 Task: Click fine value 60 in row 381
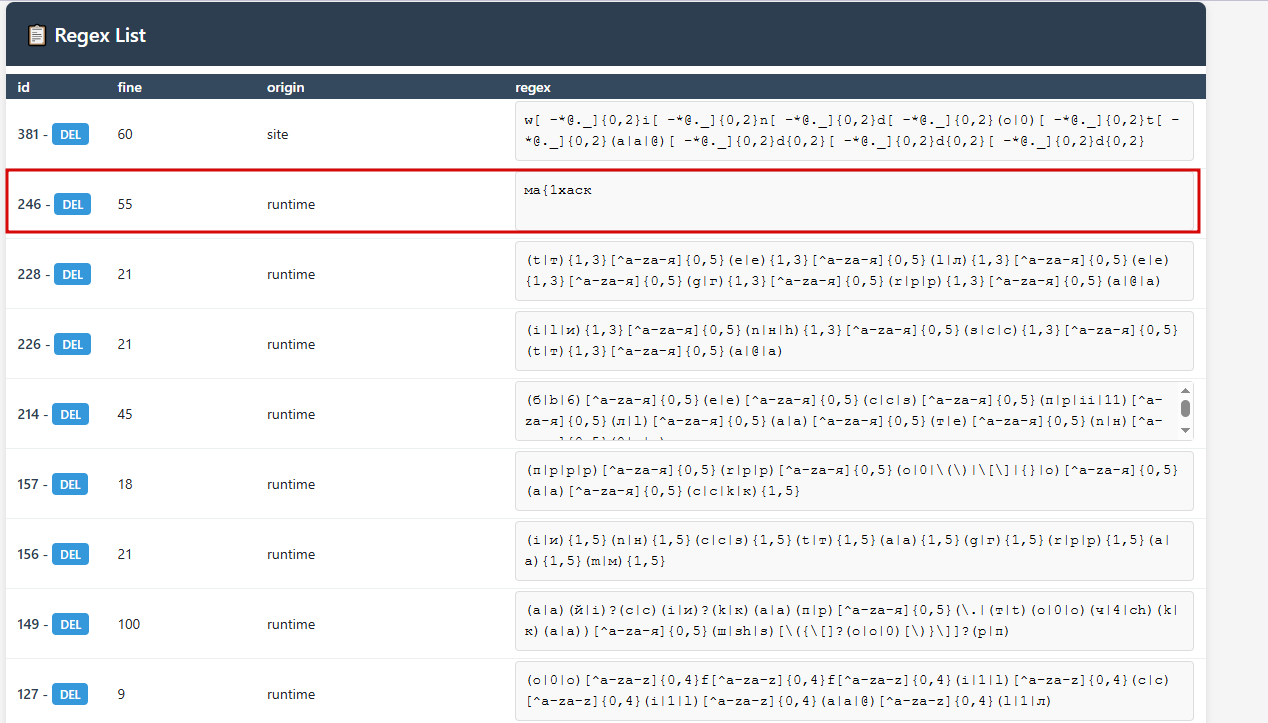(125, 134)
